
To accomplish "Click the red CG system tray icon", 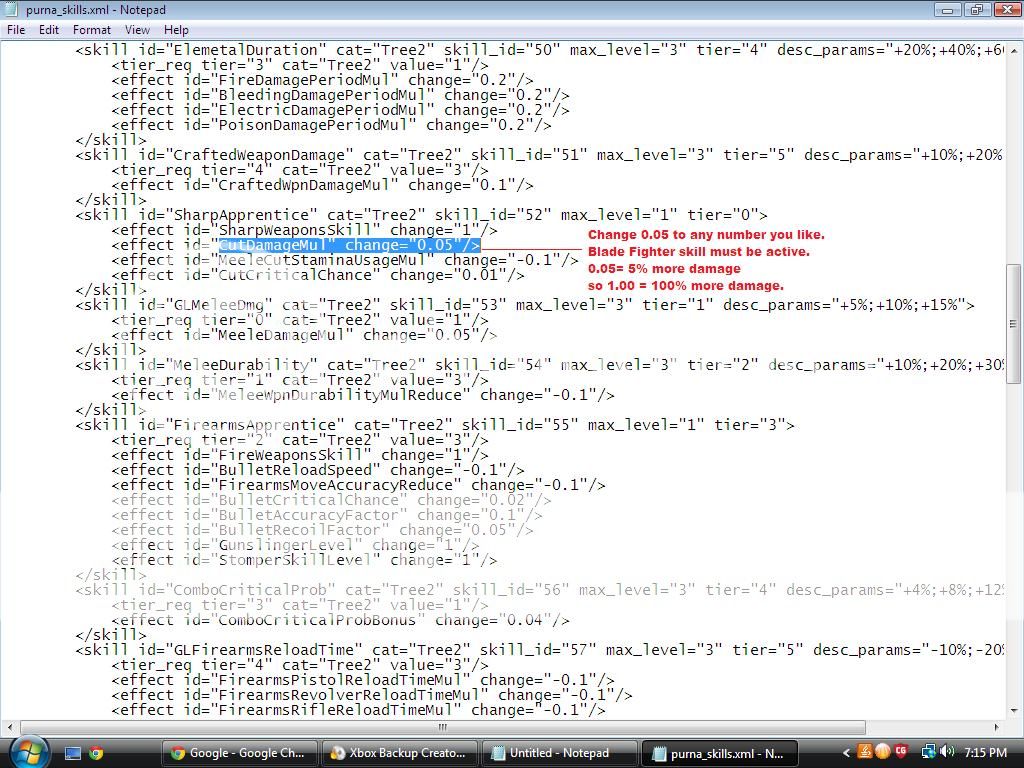I will point(901,752).
